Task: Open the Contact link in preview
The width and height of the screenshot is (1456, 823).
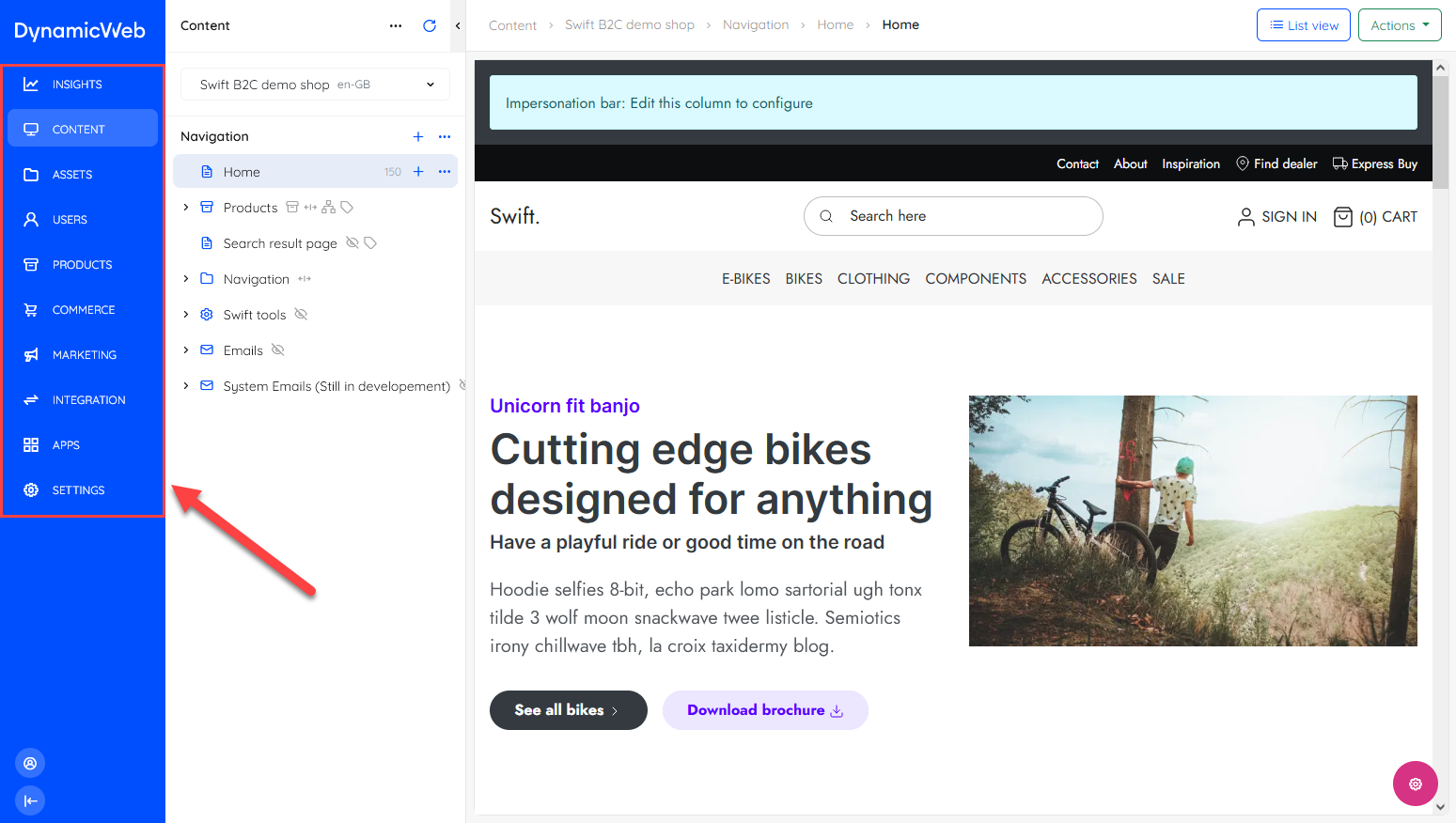Action: pos(1077,163)
